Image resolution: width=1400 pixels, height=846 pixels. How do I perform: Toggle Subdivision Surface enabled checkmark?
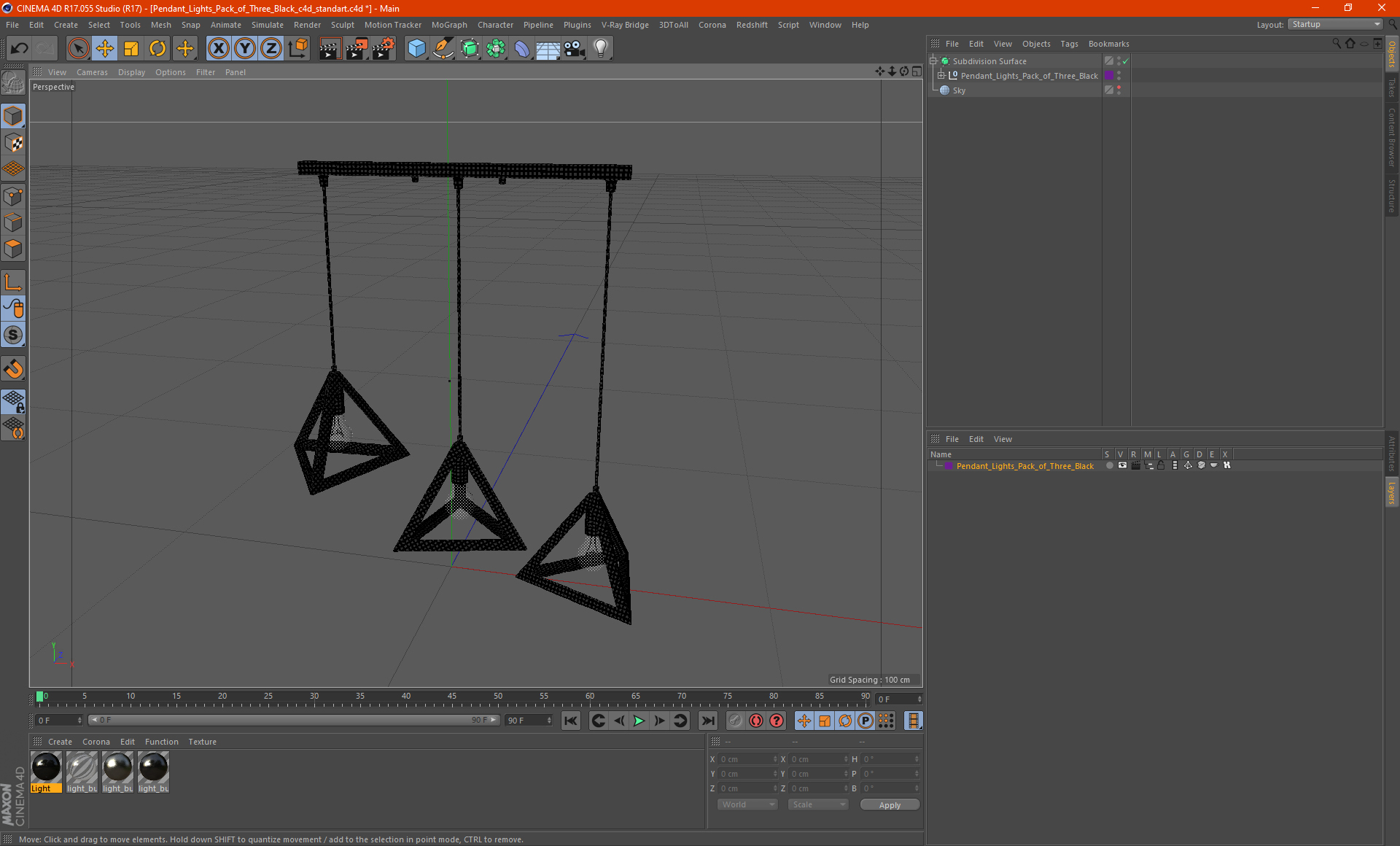coord(1126,61)
